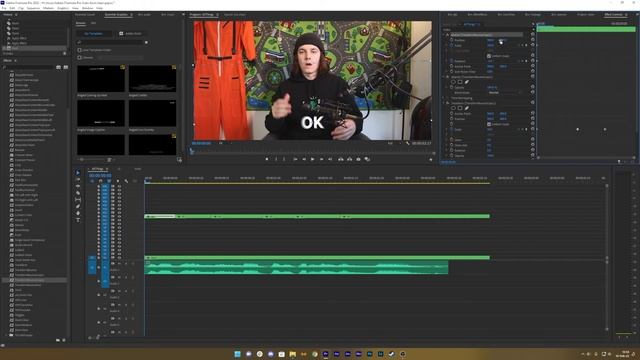Click Add Marker in Program monitor

click(267, 159)
